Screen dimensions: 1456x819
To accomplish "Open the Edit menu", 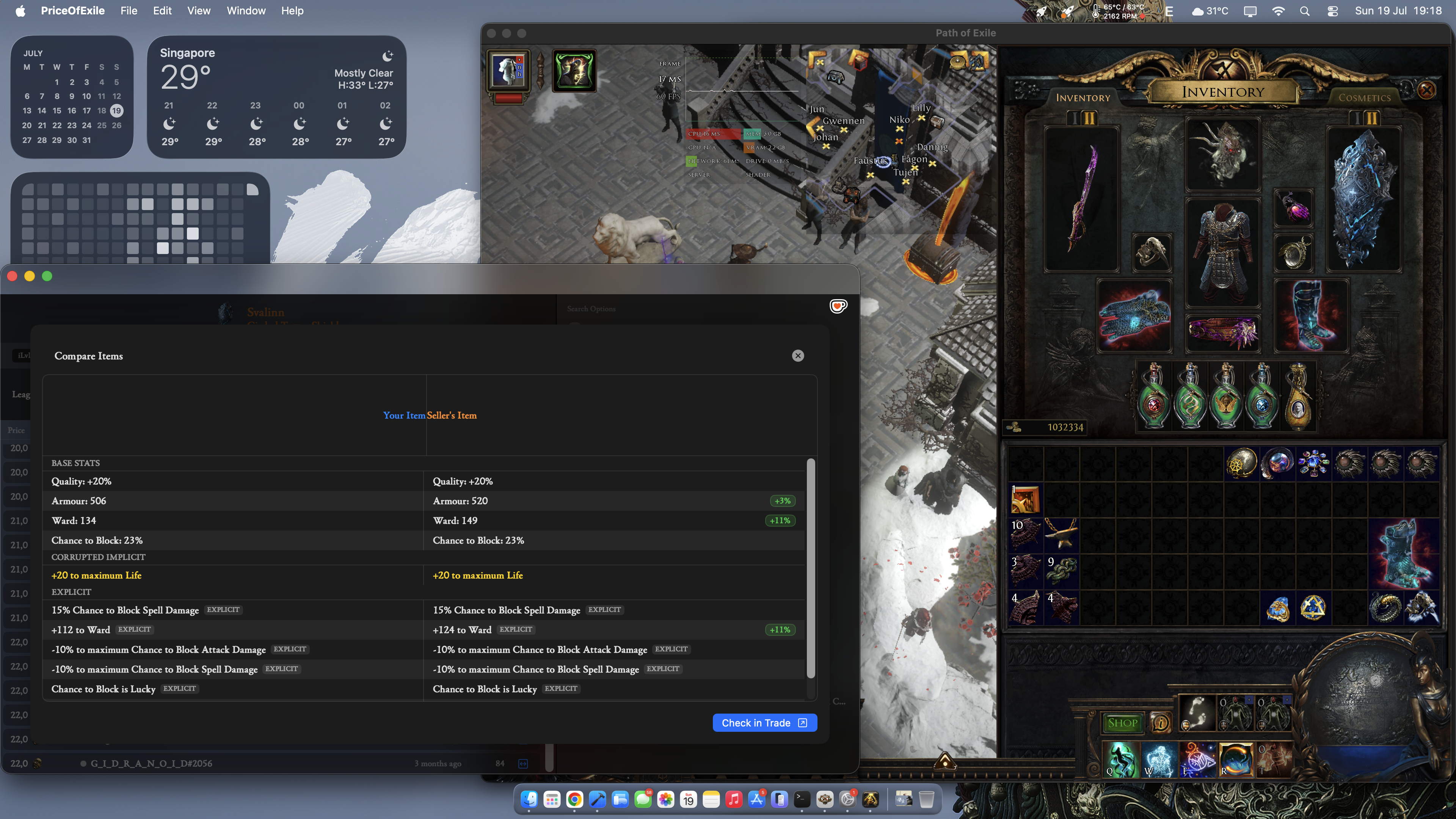I will tap(162, 11).
